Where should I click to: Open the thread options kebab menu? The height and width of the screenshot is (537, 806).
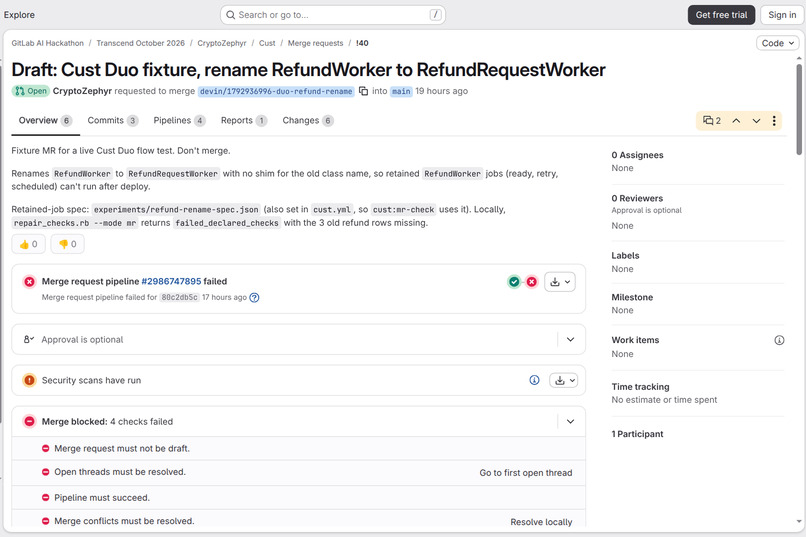point(774,121)
